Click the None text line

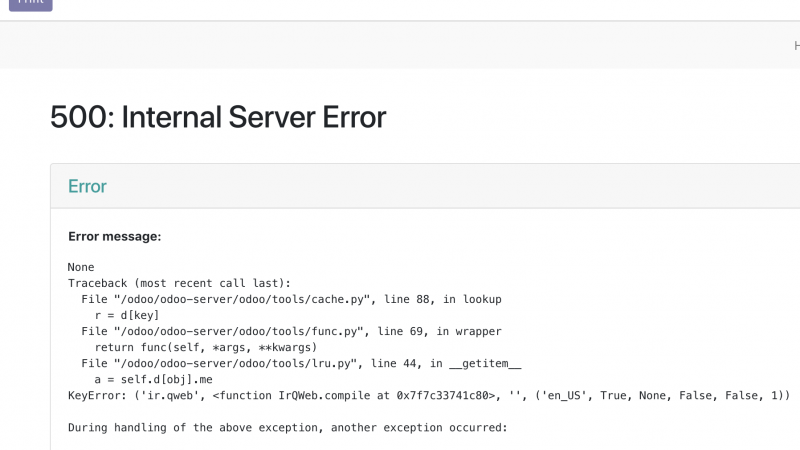[x=81, y=268]
